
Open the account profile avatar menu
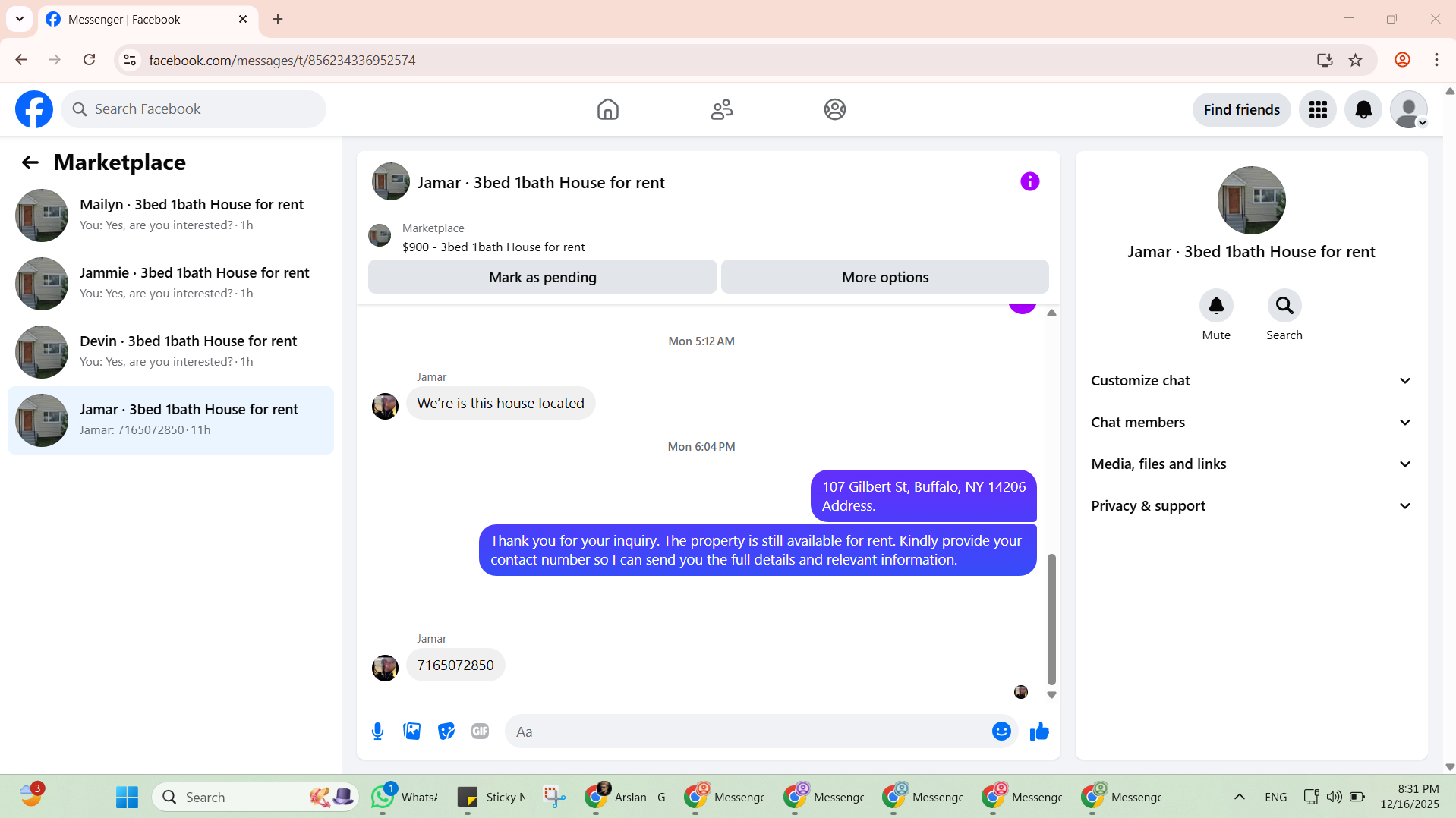(1409, 109)
